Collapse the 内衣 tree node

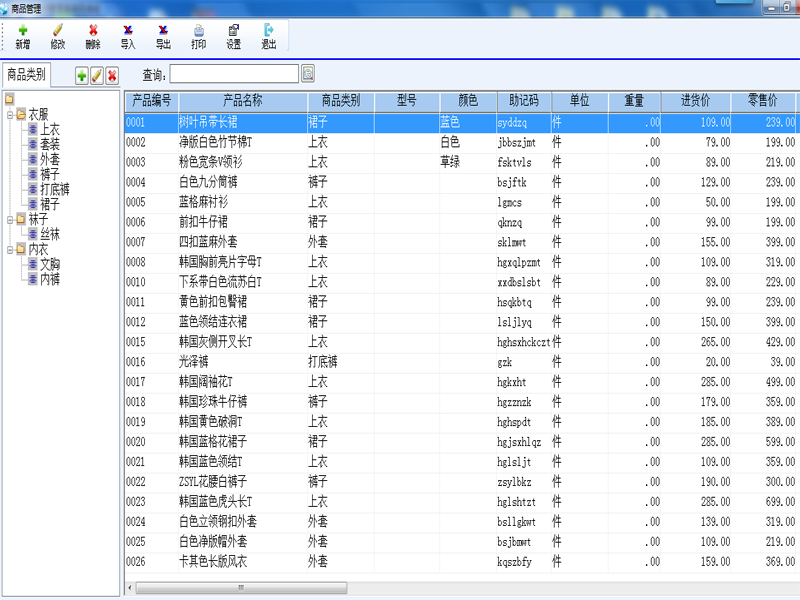(9, 249)
